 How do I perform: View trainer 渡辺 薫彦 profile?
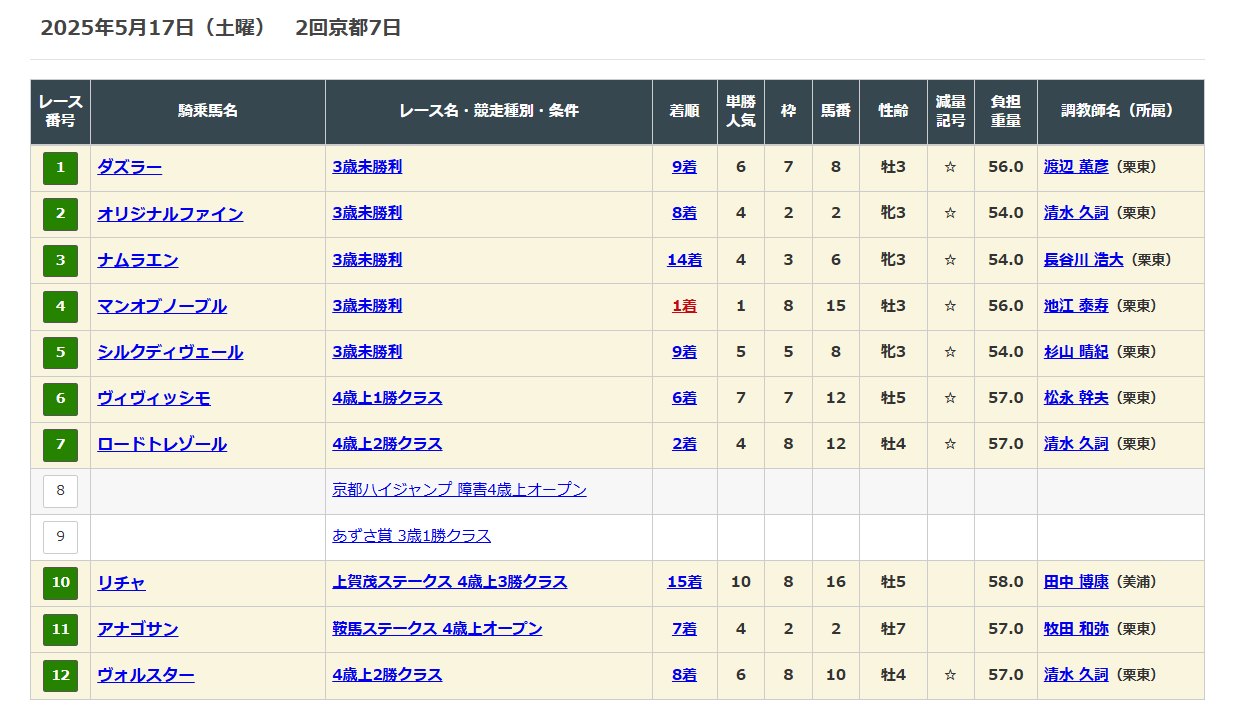coord(1076,167)
